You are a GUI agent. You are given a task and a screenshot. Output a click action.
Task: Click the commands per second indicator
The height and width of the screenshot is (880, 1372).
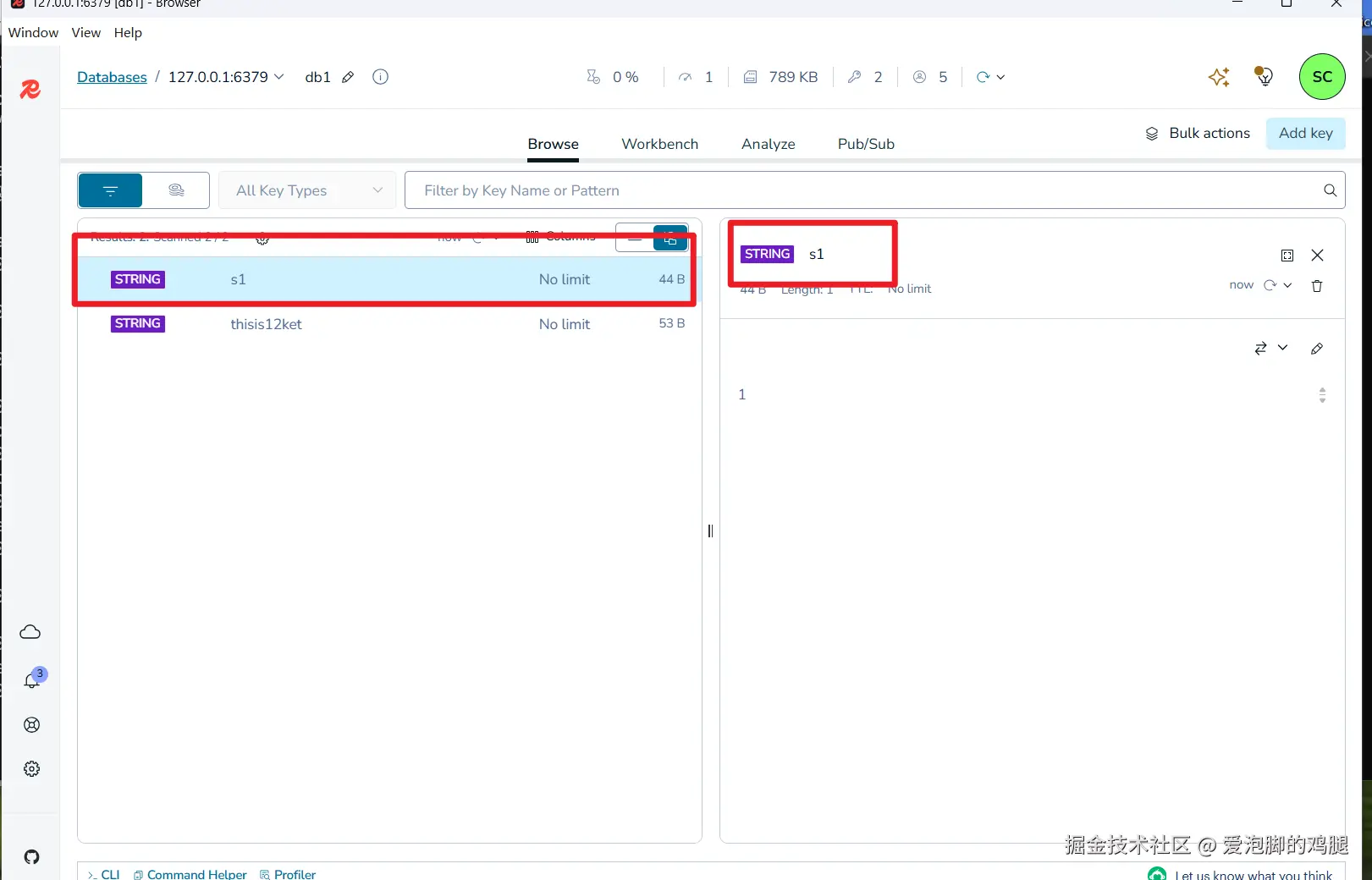coord(696,77)
